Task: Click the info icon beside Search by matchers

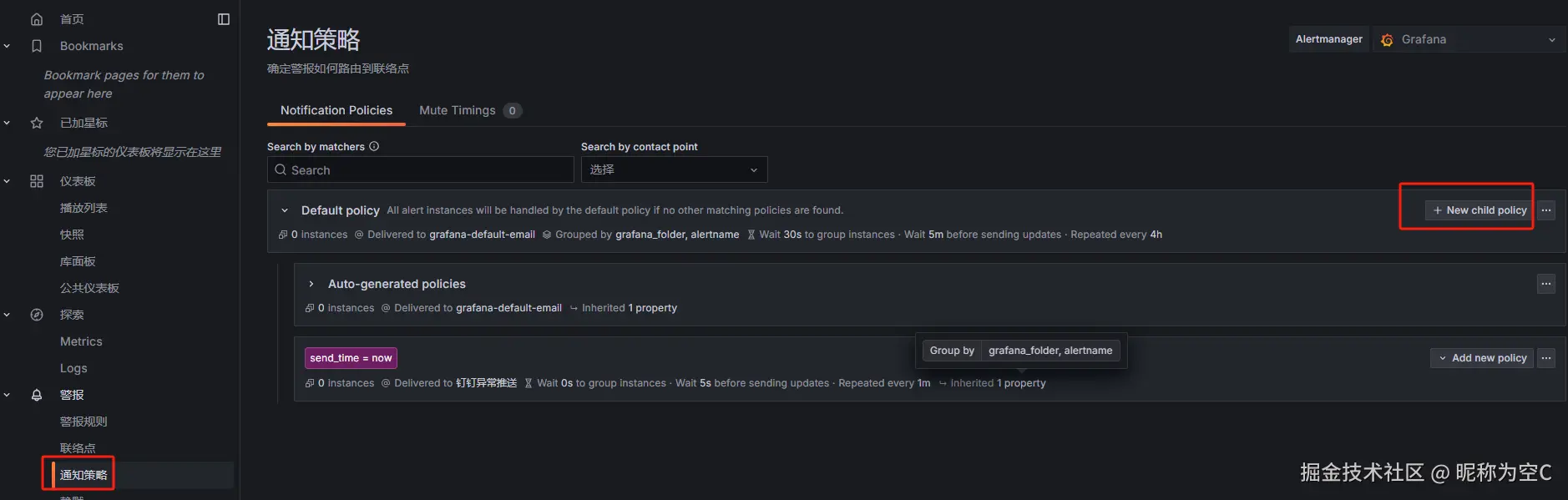Action: coord(374,146)
